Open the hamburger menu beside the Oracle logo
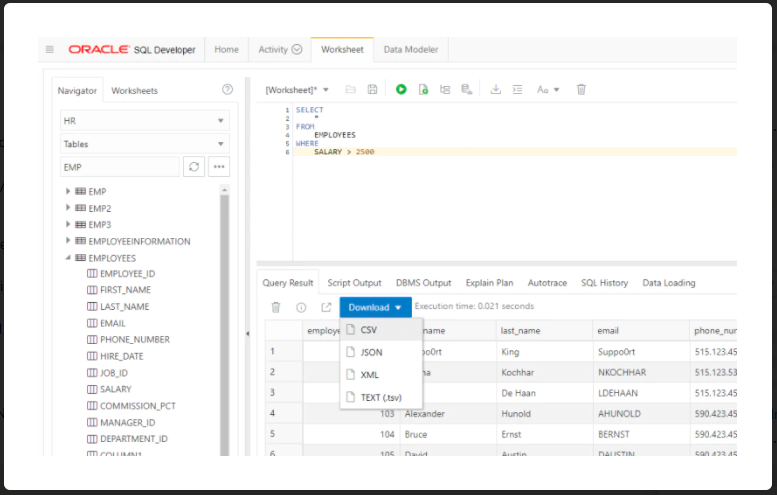Viewport: 777px width, 495px height. [x=50, y=50]
